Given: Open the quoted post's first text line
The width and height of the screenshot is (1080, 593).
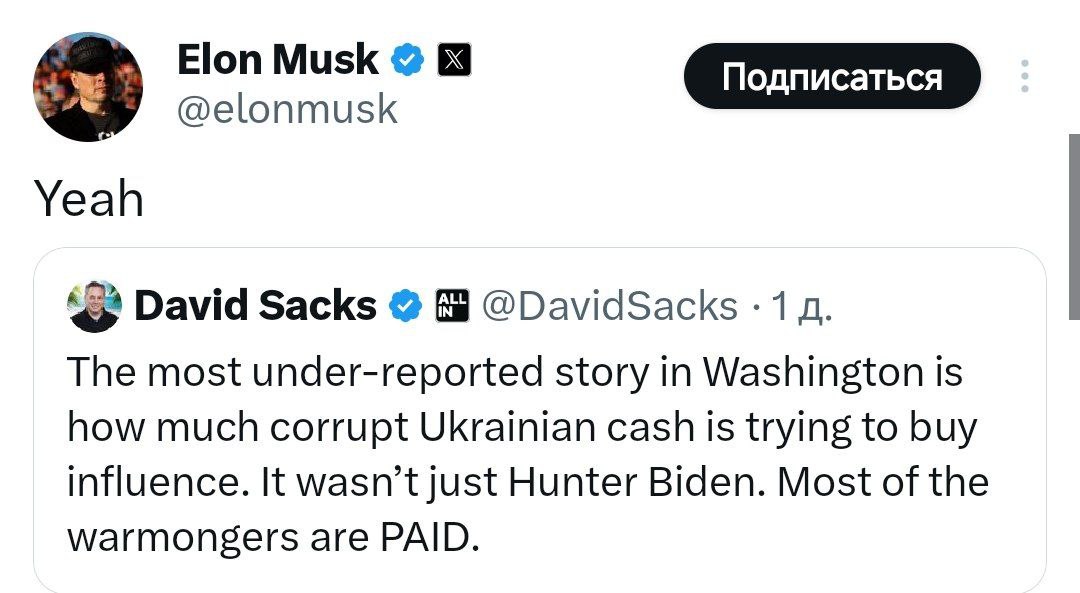Looking at the screenshot, I should (514, 372).
